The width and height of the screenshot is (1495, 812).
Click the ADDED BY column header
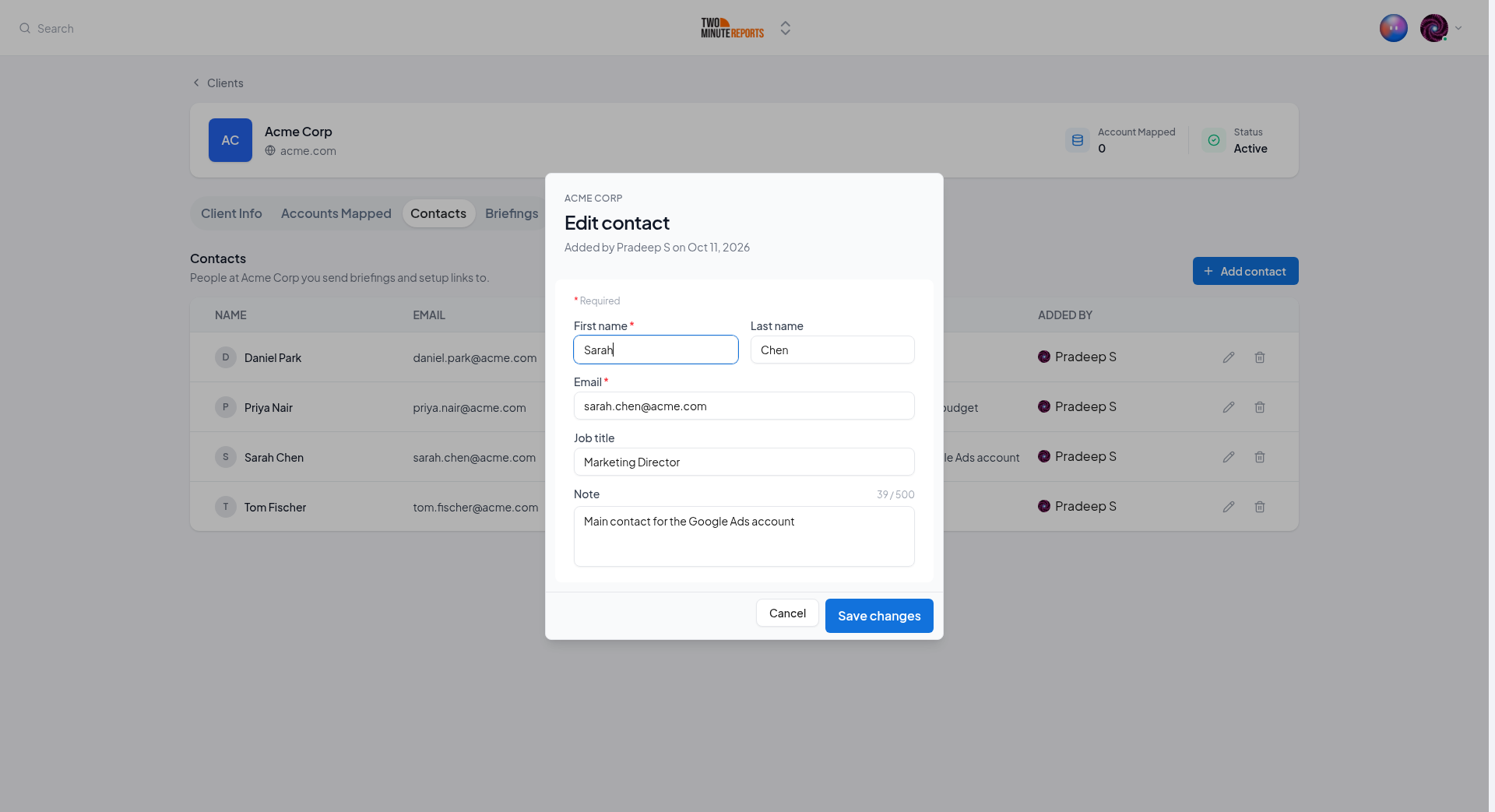(x=1065, y=315)
